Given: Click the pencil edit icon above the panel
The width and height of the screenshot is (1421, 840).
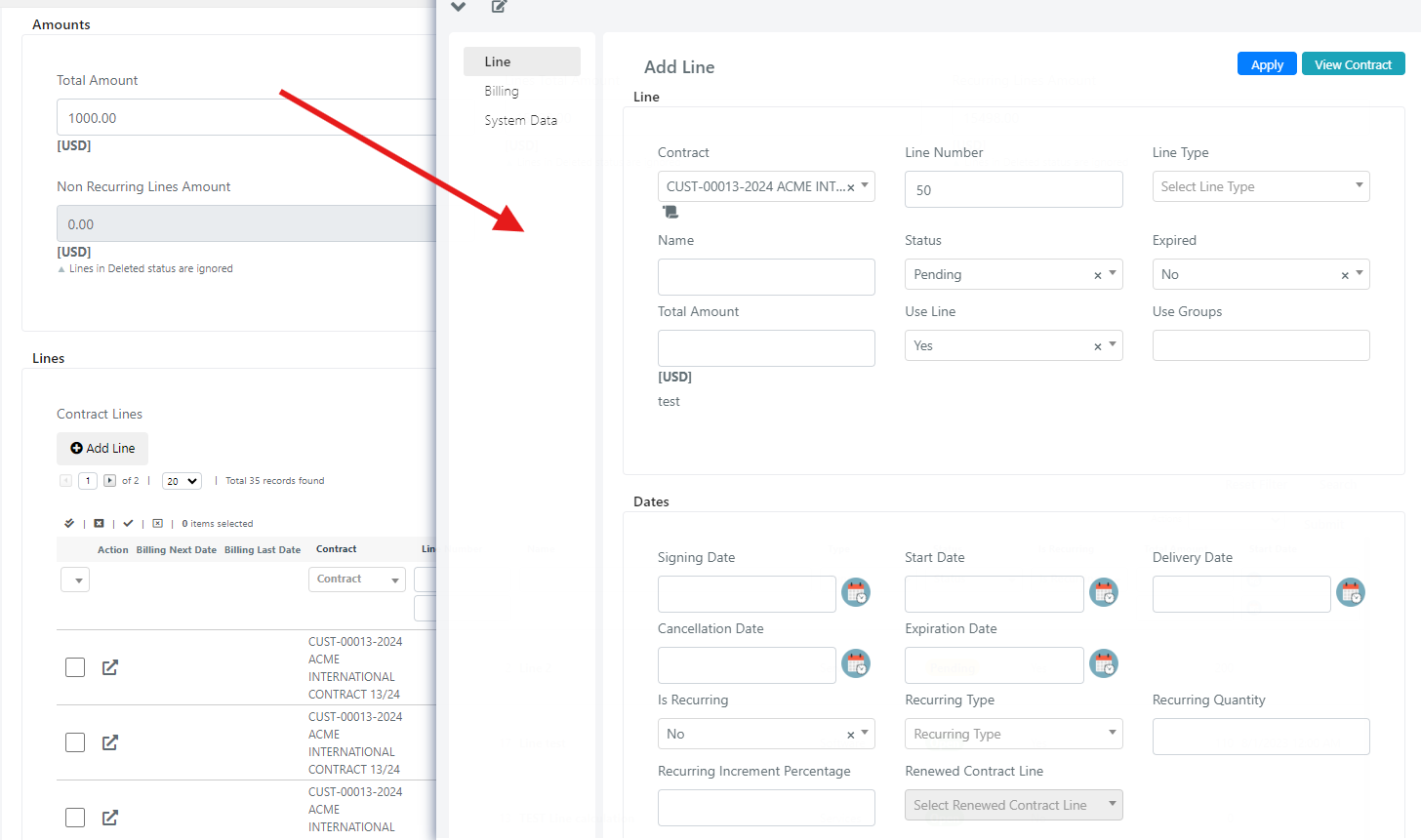Looking at the screenshot, I should click(x=499, y=7).
